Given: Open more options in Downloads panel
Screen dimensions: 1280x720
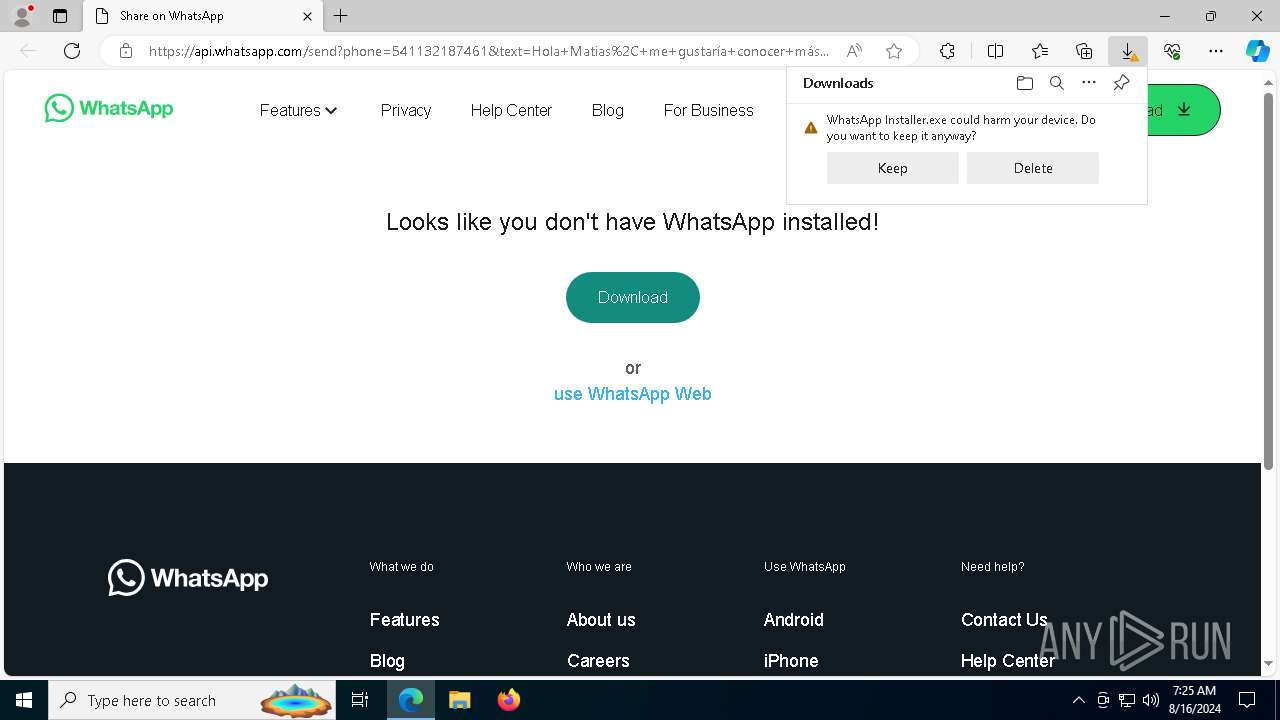Looking at the screenshot, I should tap(1089, 83).
